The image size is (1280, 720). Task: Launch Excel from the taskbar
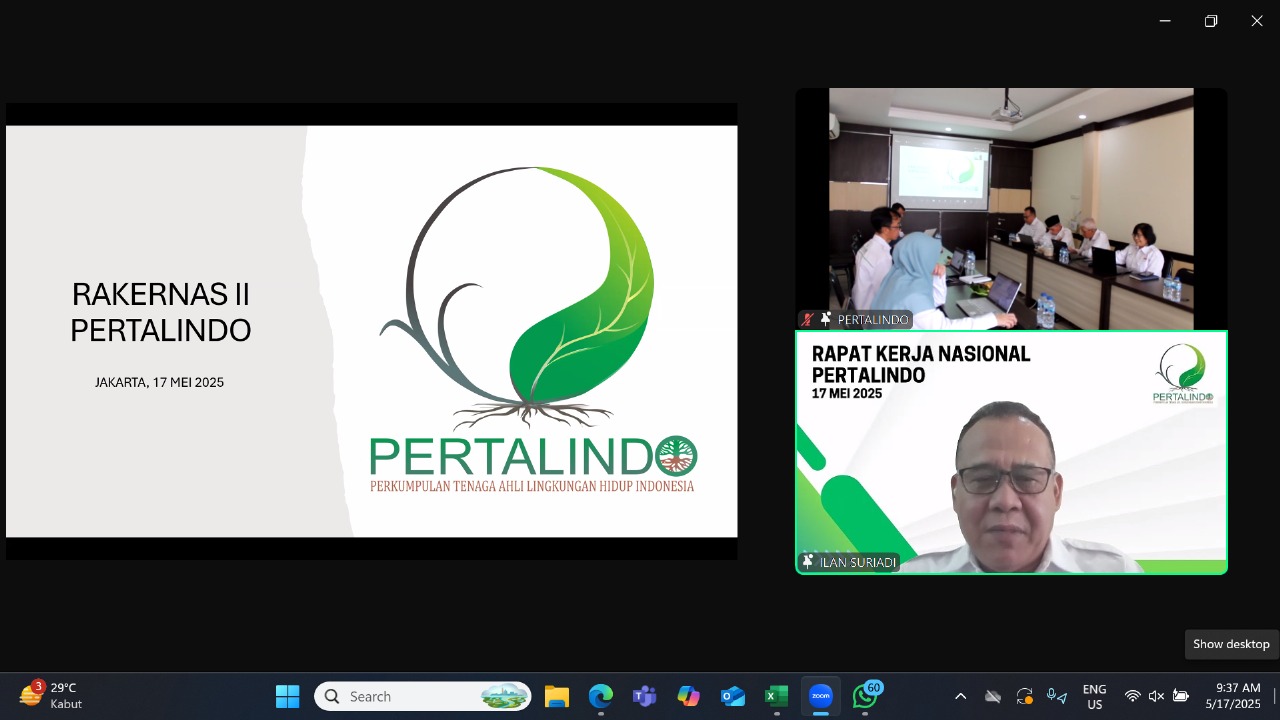point(777,696)
